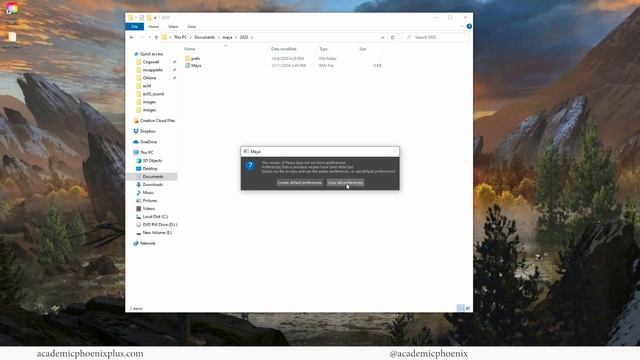640x360 pixels.
Task: Open Creative Cloud Files in sidebar
Action: click(157, 121)
